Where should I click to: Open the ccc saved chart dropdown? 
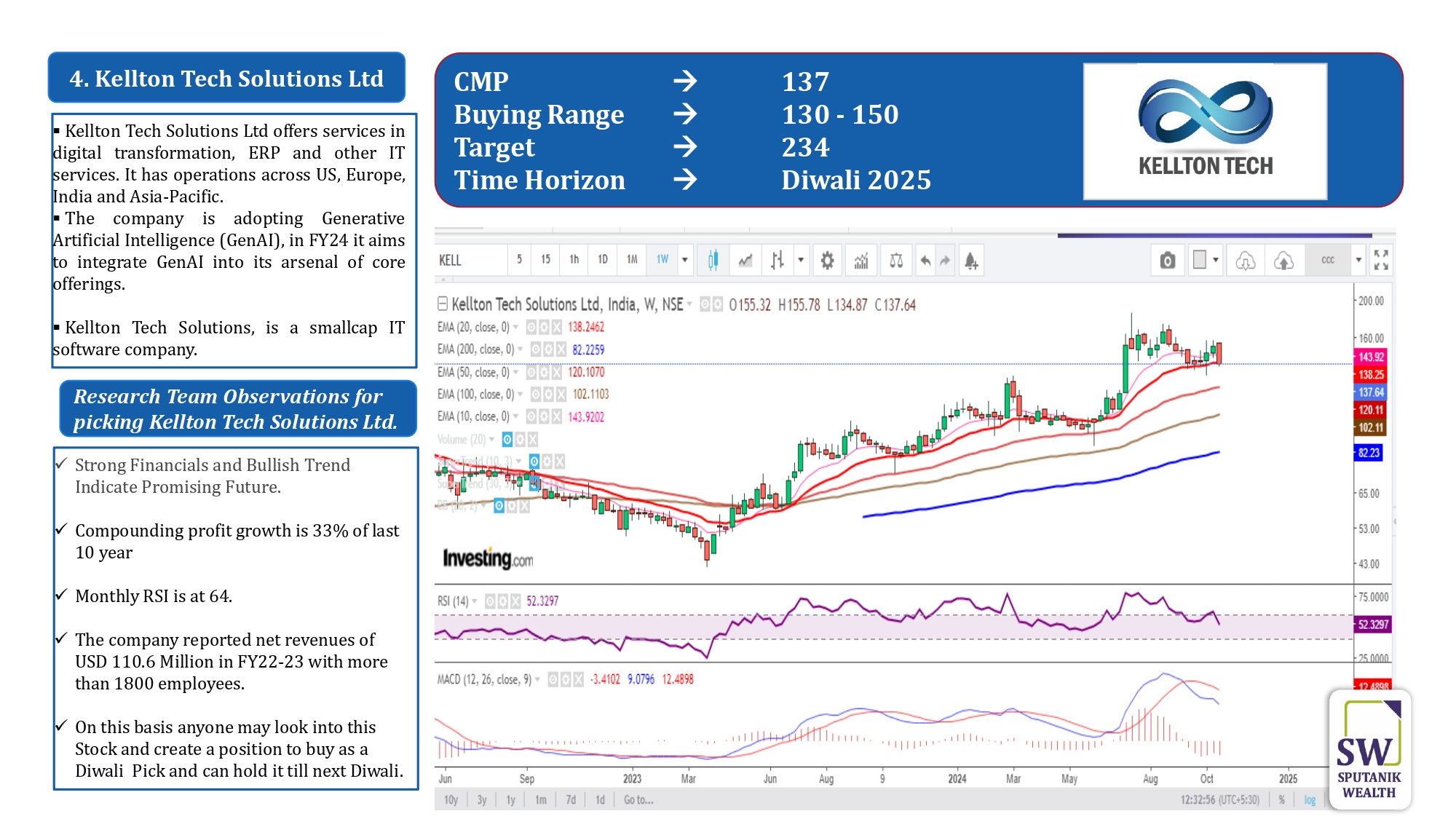(1358, 260)
